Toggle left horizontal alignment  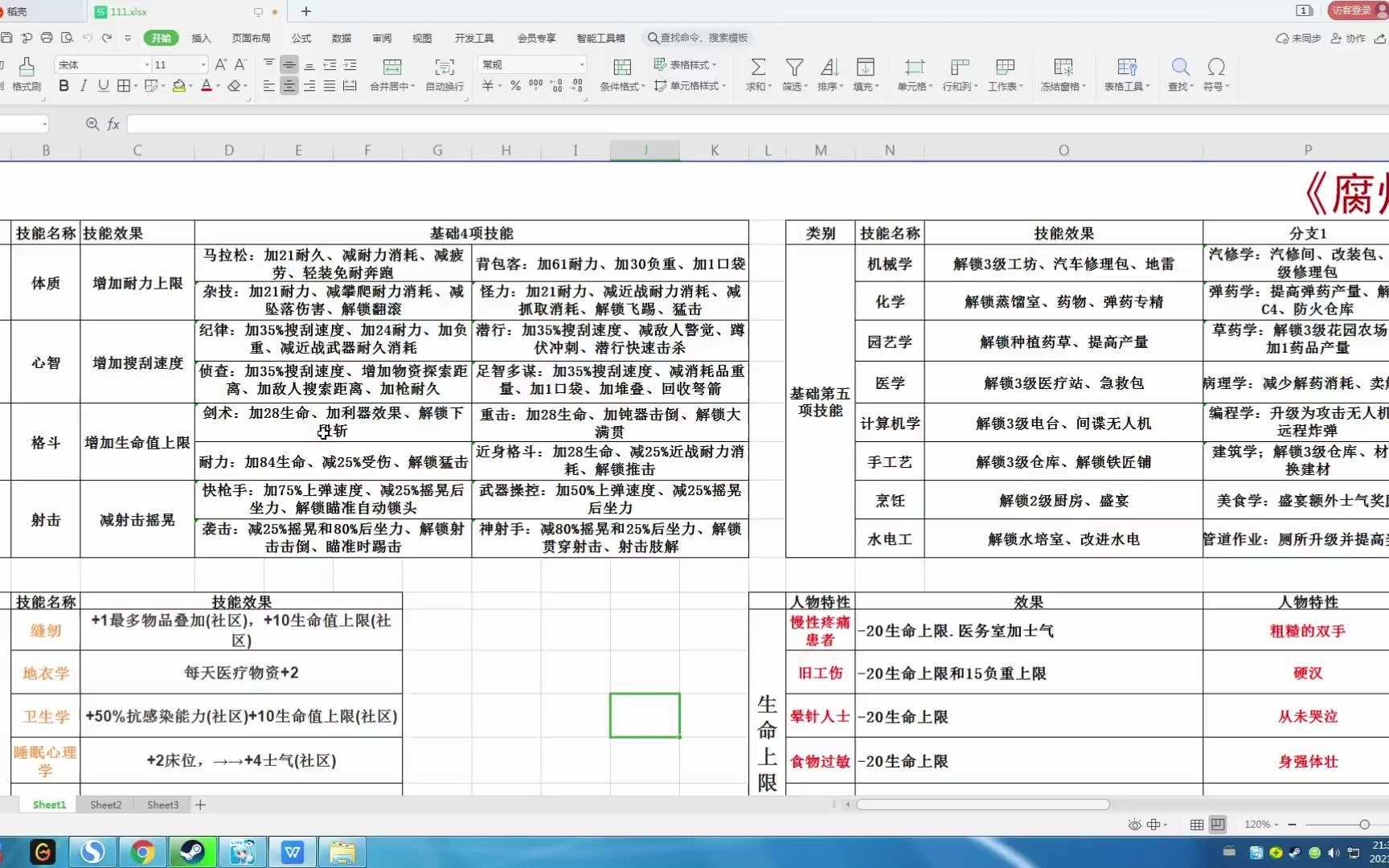pos(269,86)
